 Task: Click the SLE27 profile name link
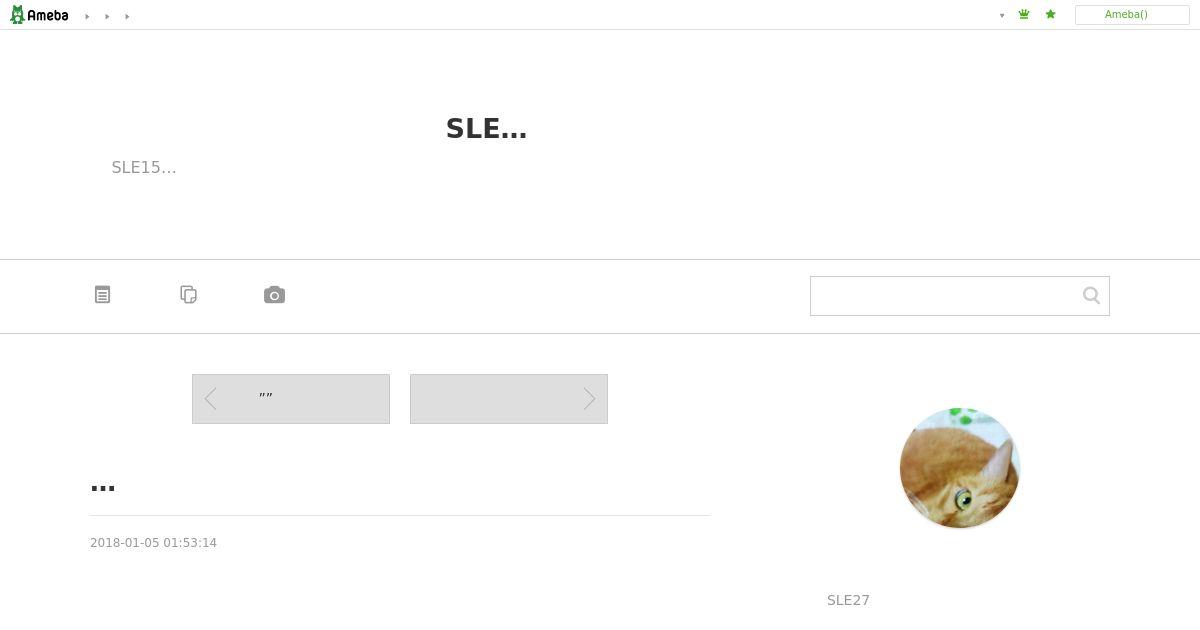[x=848, y=600]
